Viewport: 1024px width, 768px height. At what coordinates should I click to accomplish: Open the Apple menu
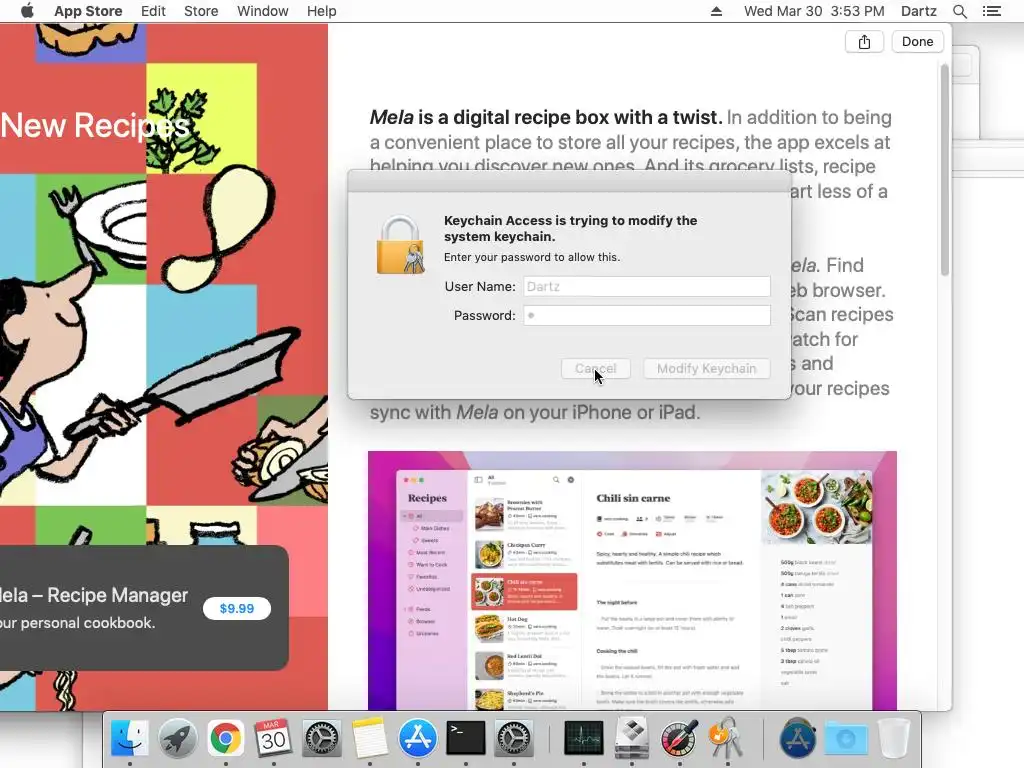point(27,11)
